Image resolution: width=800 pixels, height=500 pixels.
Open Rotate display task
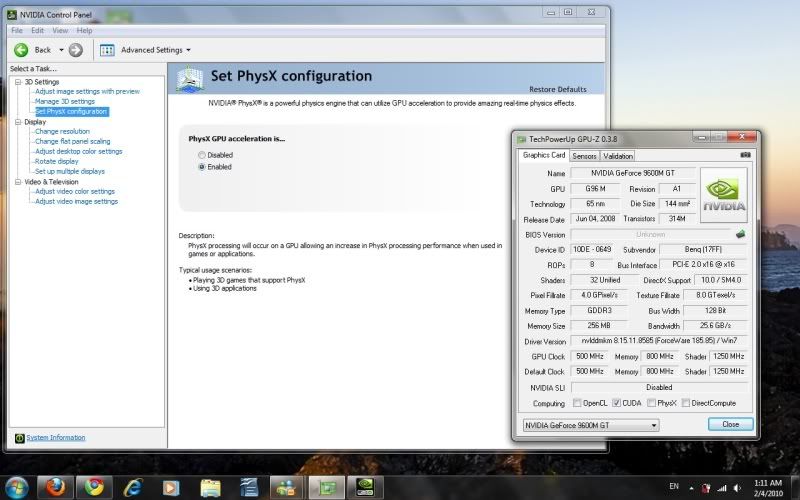click(x=57, y=161)
